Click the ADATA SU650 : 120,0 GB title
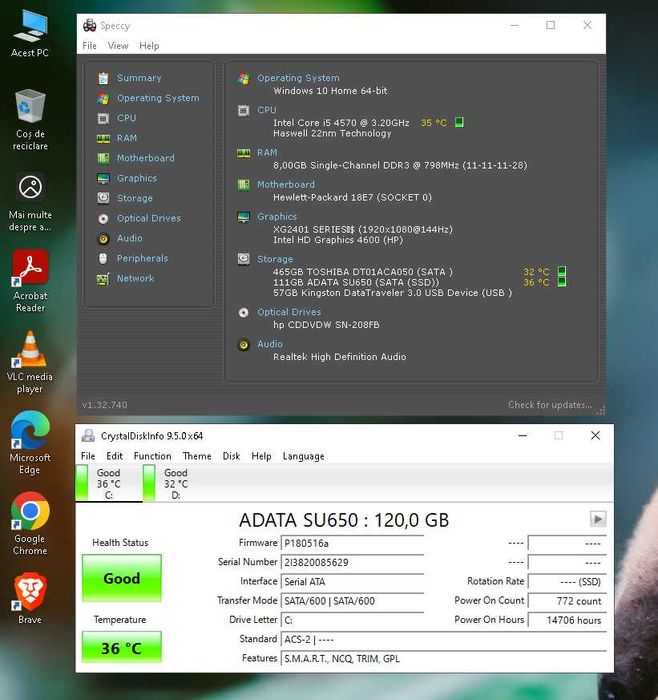The image size is (658, 700). click(344, 520)
